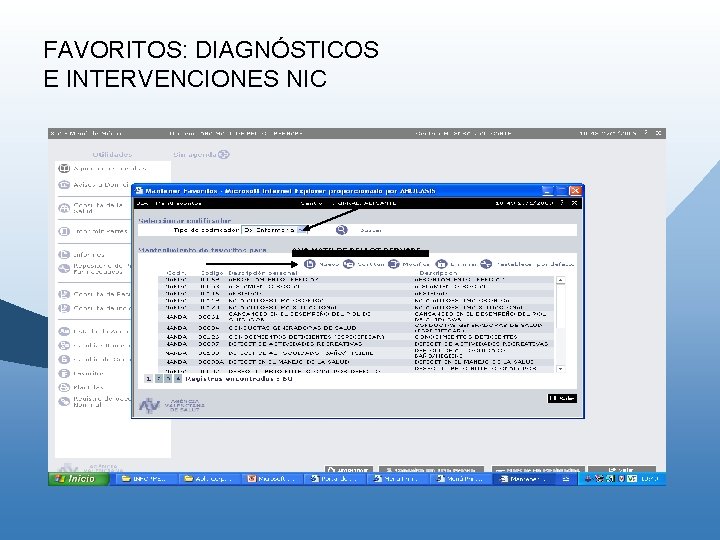Click the Avisos a Domicilio phone icon

click(x=64, y=185)
